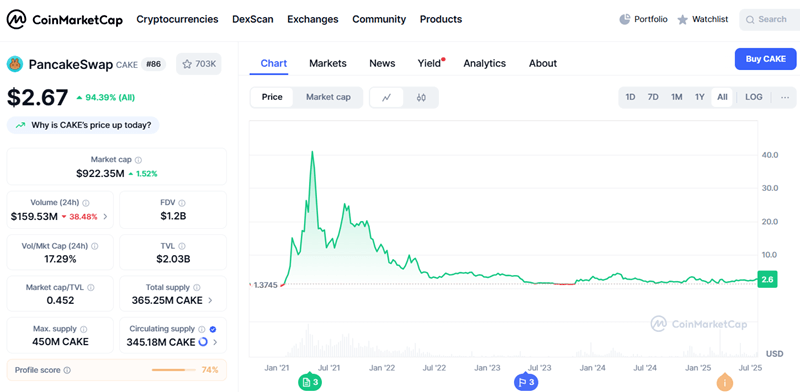Switch to the News tab
The width and height of the screenshot is (800, 392).
(382, 63)
